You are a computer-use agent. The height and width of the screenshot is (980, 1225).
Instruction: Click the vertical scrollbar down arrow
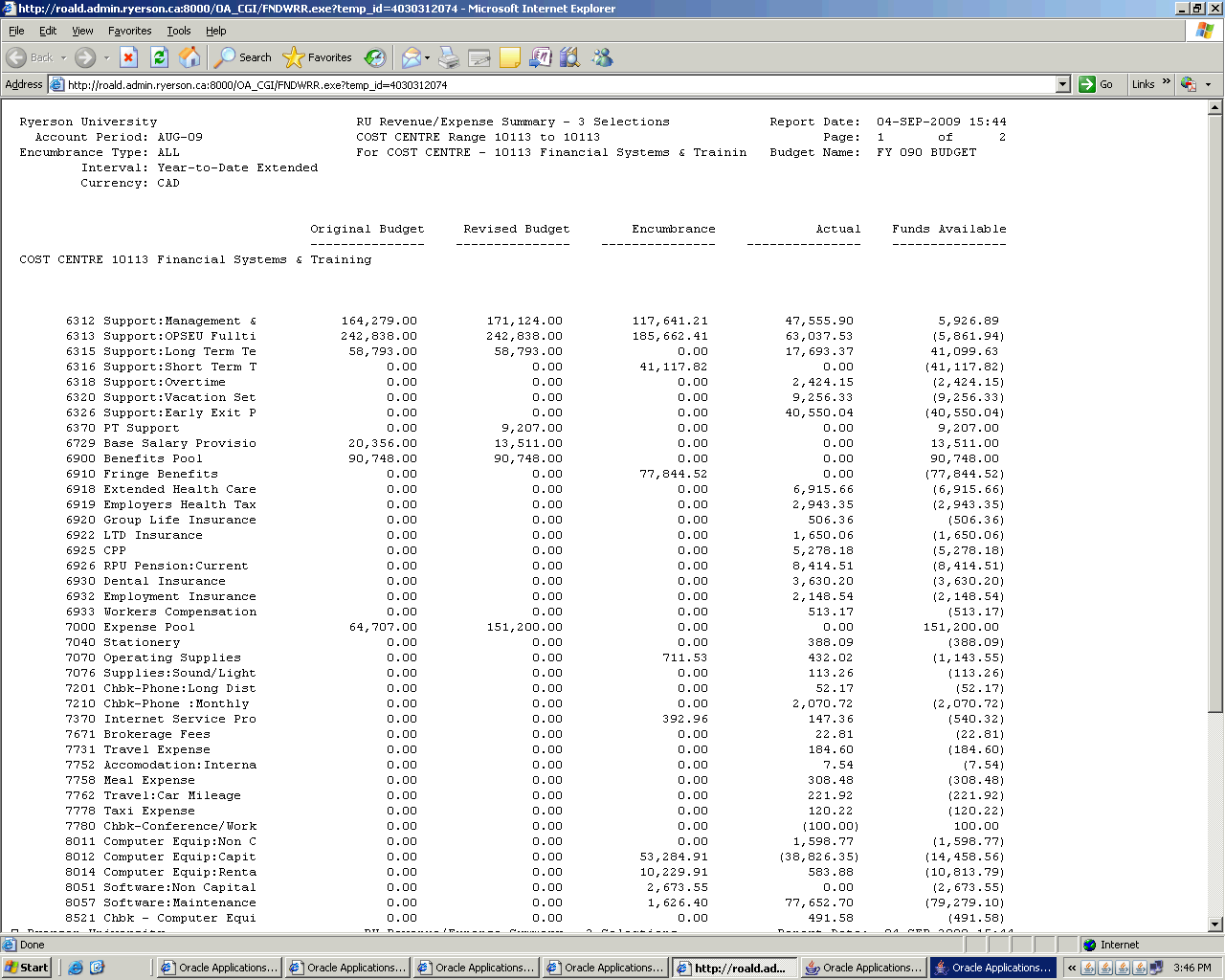pyautogui.click(x=1215, y=924)
